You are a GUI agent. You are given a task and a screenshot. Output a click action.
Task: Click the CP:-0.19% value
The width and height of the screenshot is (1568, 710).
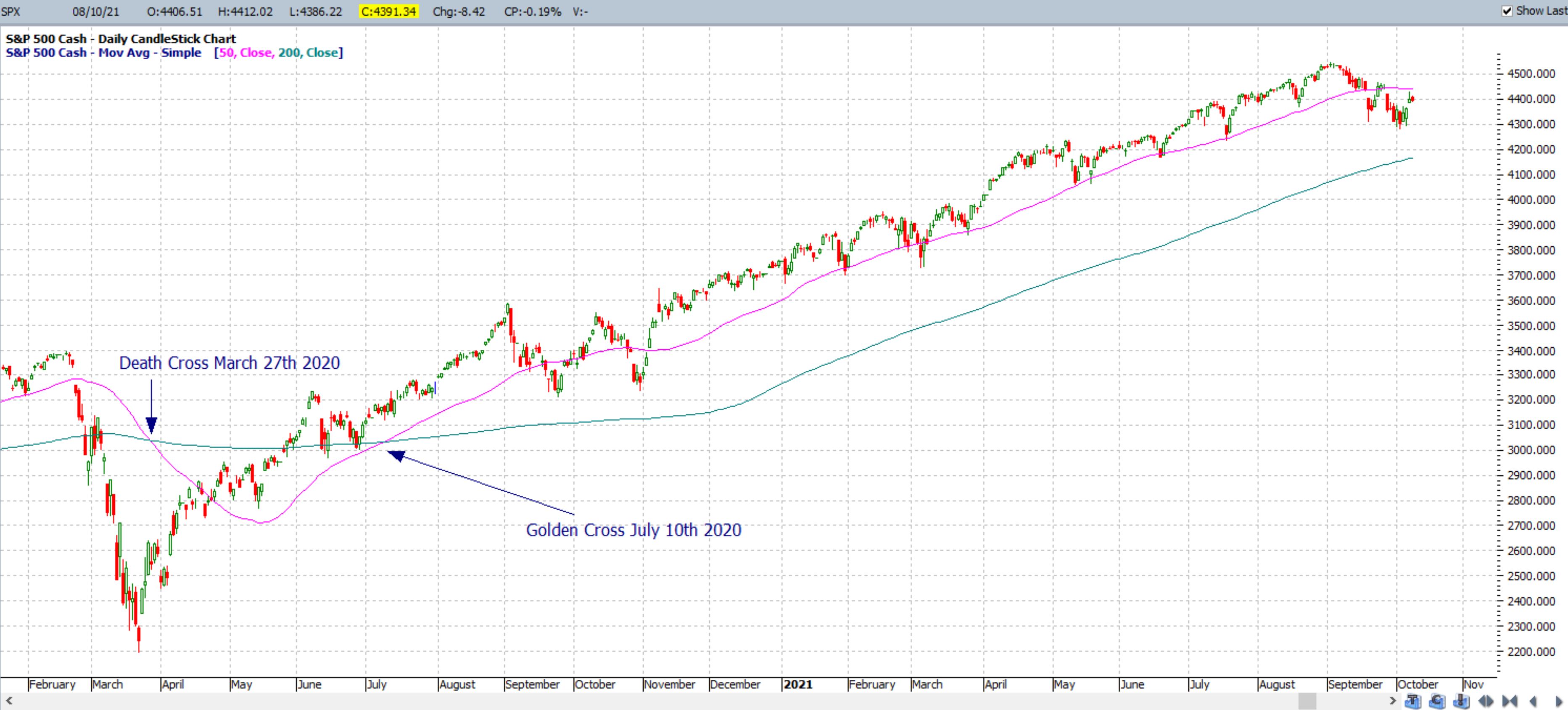click(x=533, y=12)
